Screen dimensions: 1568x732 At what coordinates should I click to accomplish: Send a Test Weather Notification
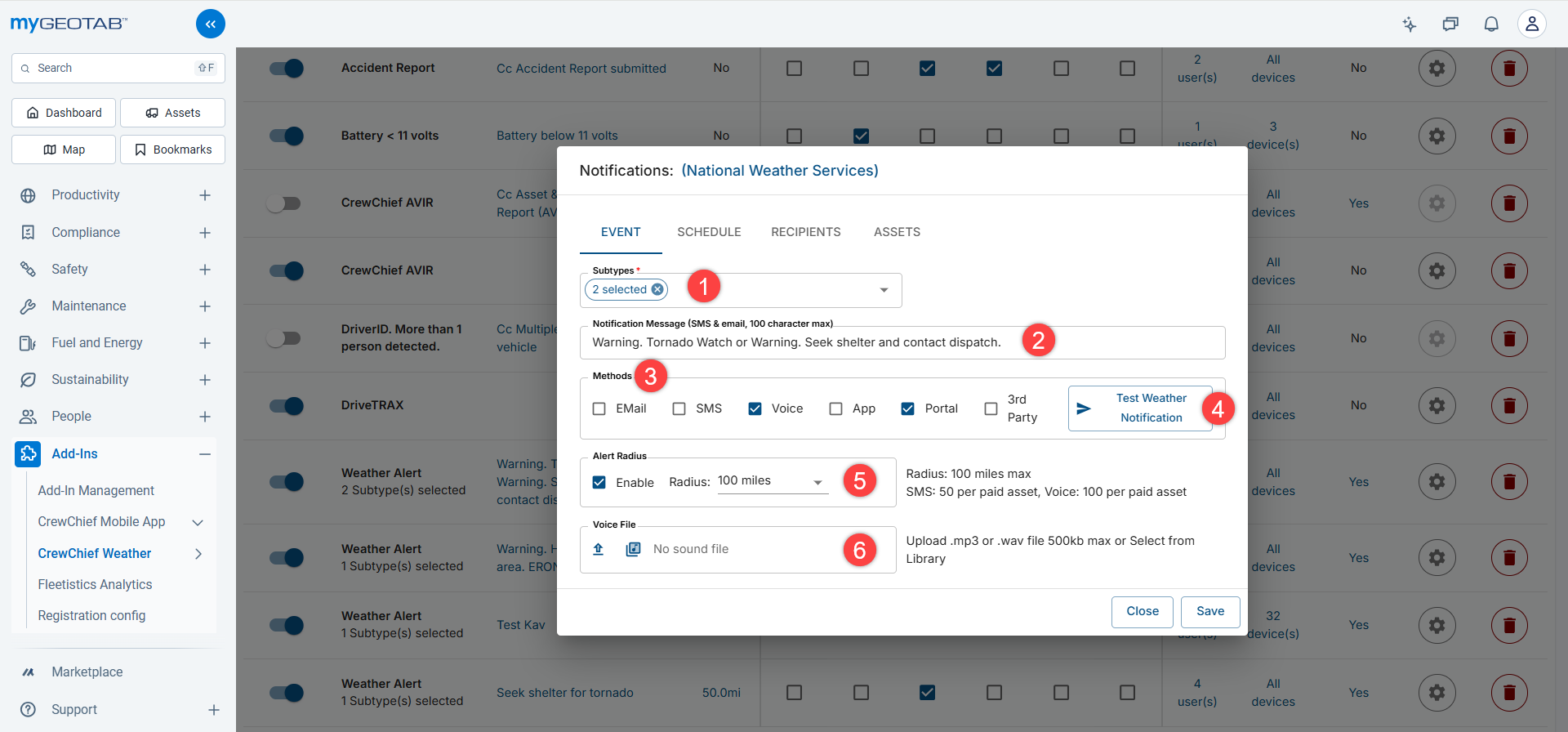[x=1140, y=408]
